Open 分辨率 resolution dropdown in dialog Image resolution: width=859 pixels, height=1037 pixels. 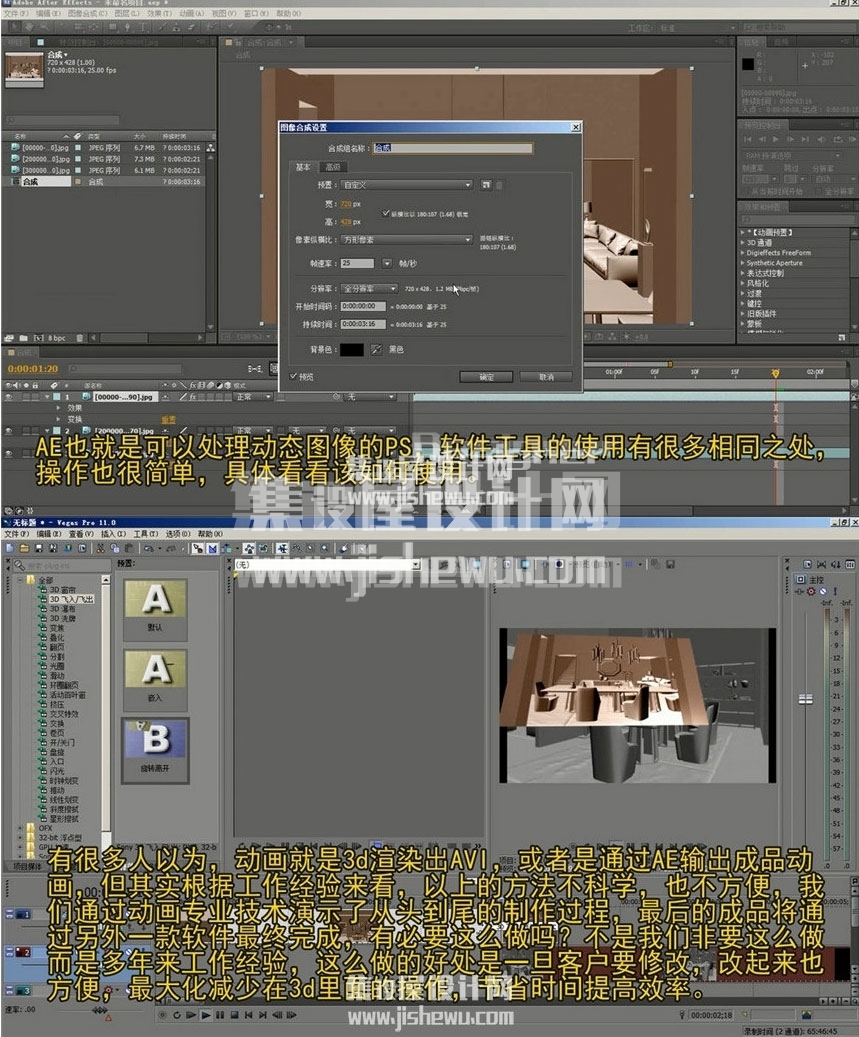[x=370, y=289]
